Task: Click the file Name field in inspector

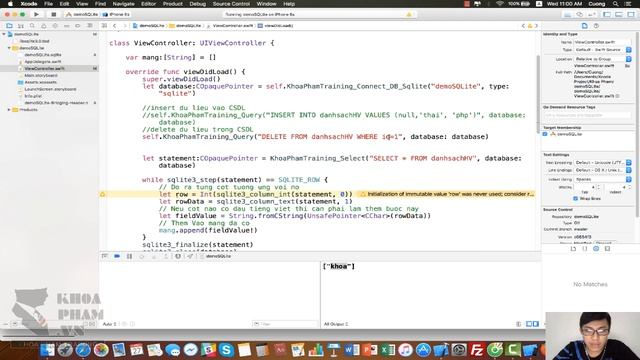Action: [x=602, y=42]
